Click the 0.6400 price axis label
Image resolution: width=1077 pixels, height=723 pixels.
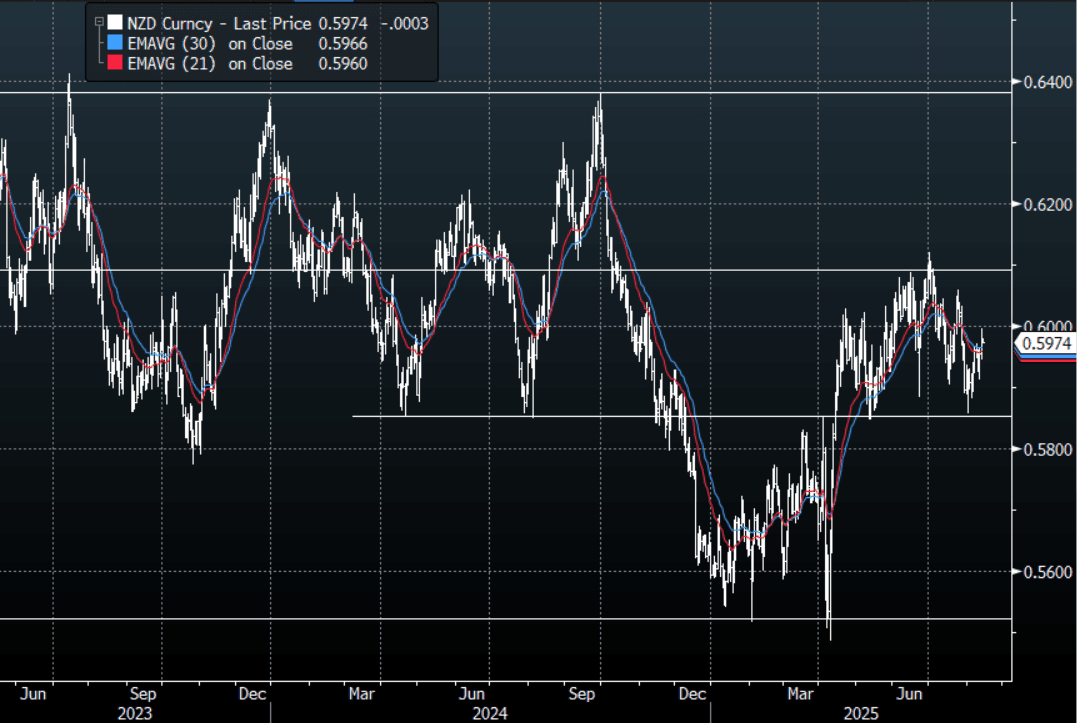(x=1044, y=81)
